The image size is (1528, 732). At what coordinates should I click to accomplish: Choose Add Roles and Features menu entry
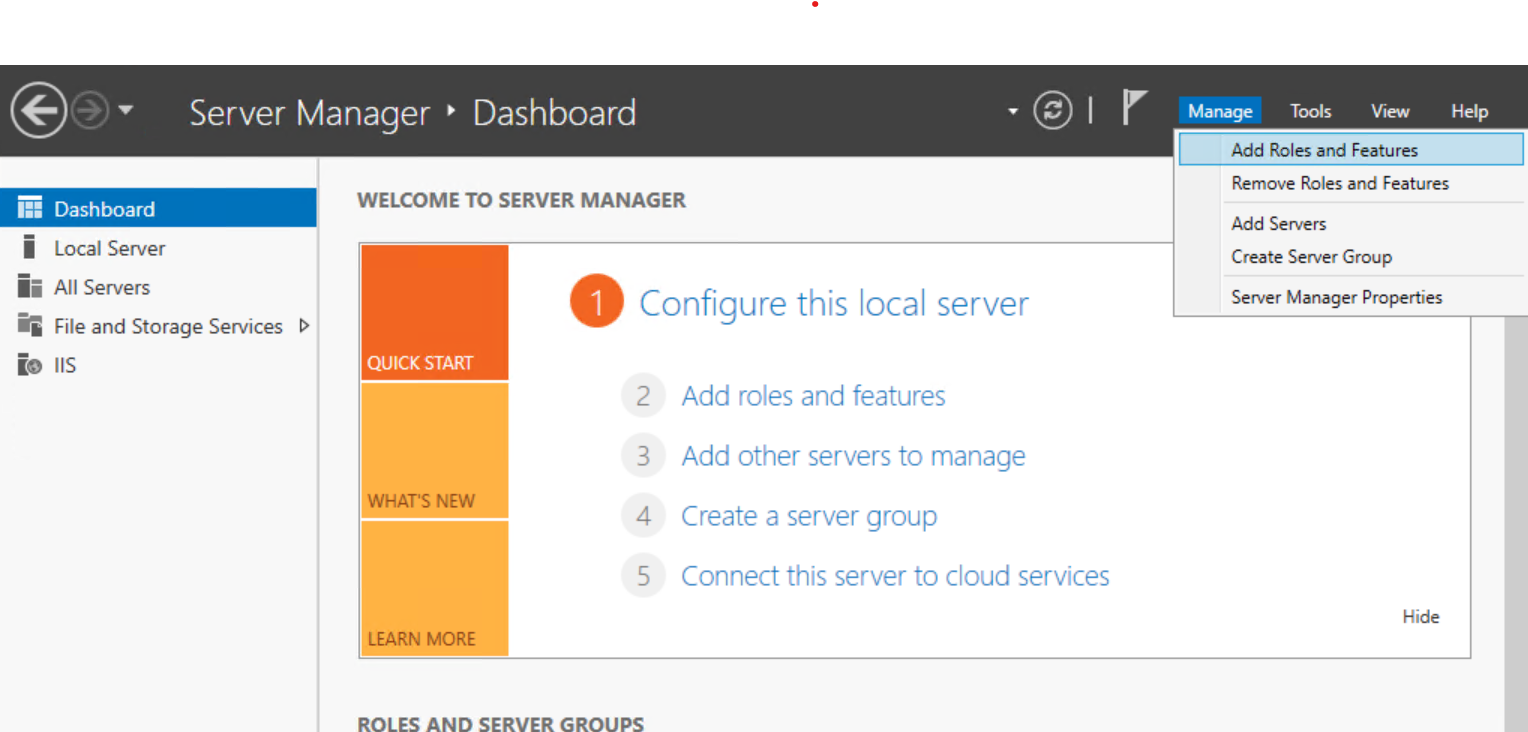(x=1351, y=150)
